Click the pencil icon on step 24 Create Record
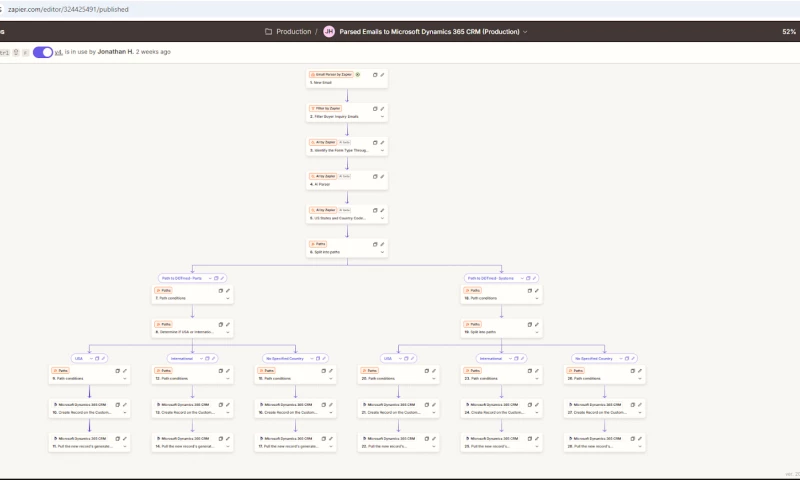This screenshot has width=800, height=480. (537, 405)
